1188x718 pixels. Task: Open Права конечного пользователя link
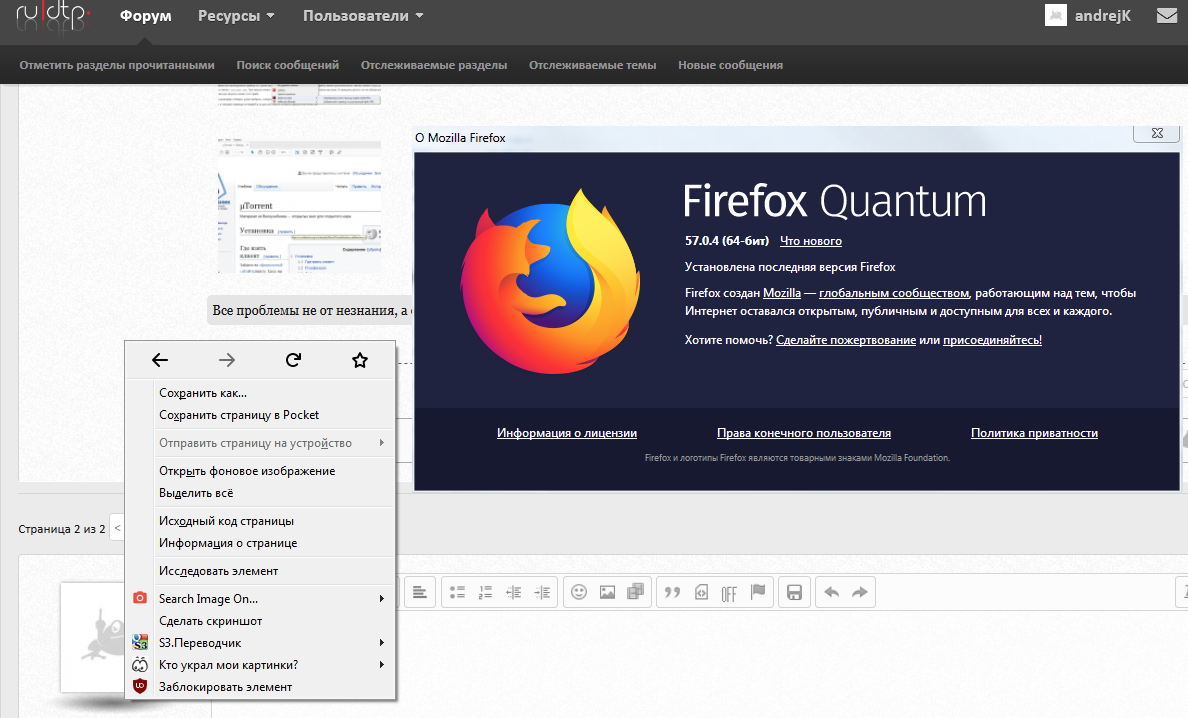click(804, 432)
